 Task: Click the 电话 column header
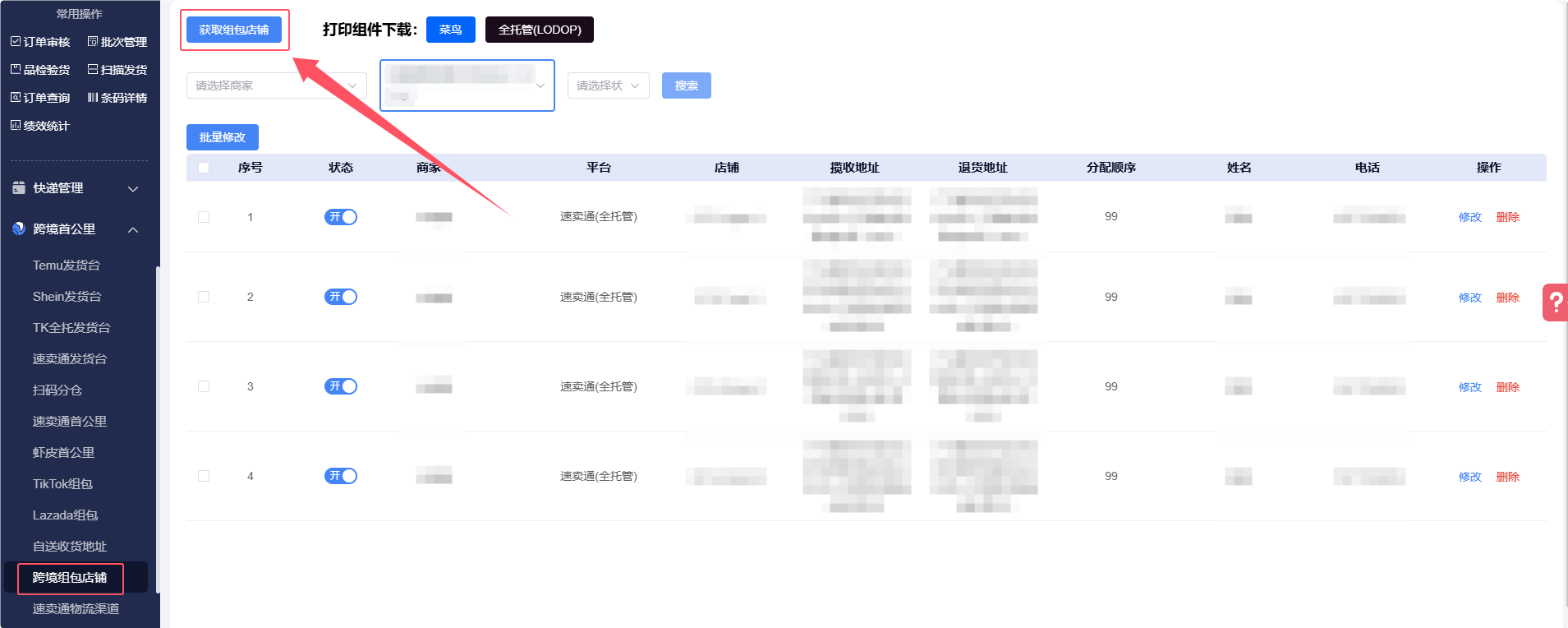click(1368, 168)
